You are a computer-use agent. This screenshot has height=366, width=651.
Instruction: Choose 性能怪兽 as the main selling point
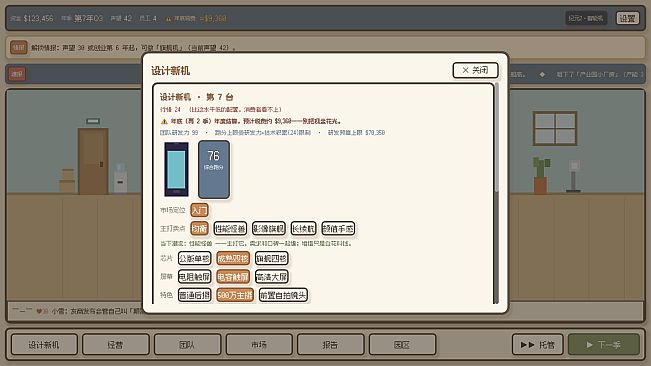pyautogui.click(x=230, y=228)
